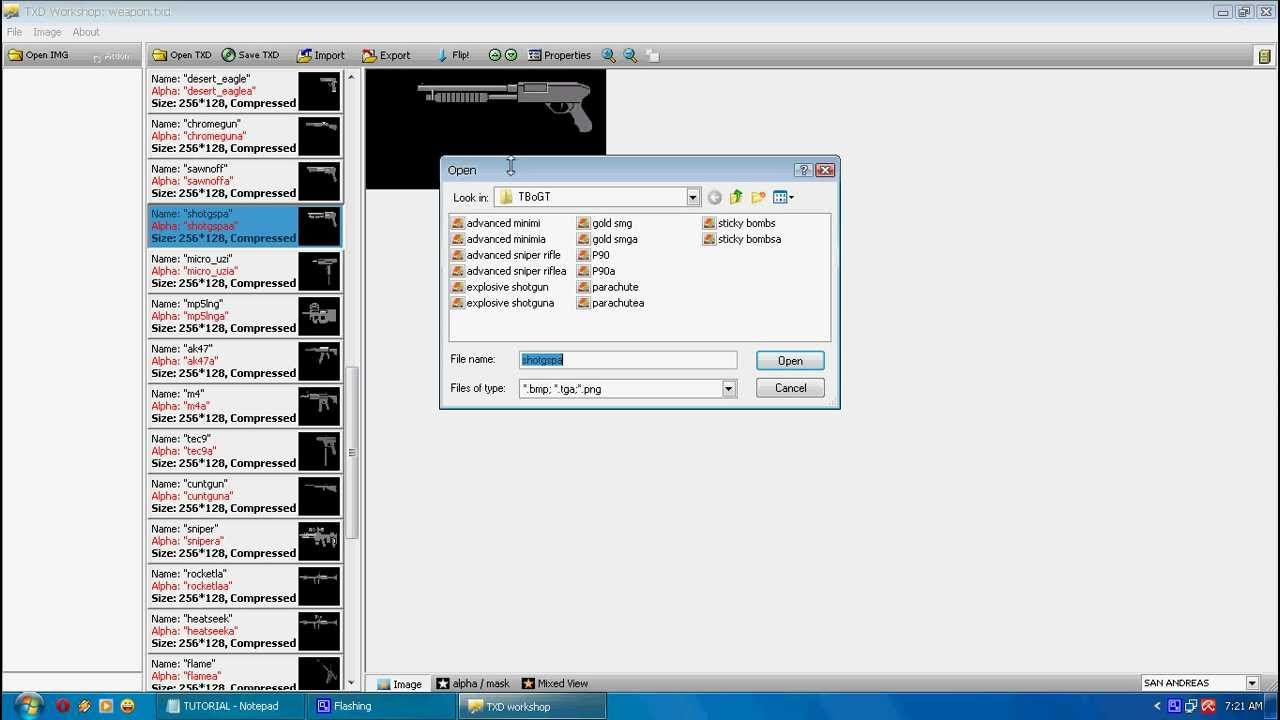Select the "explosive shotguna" file

[x=503, y=303]
